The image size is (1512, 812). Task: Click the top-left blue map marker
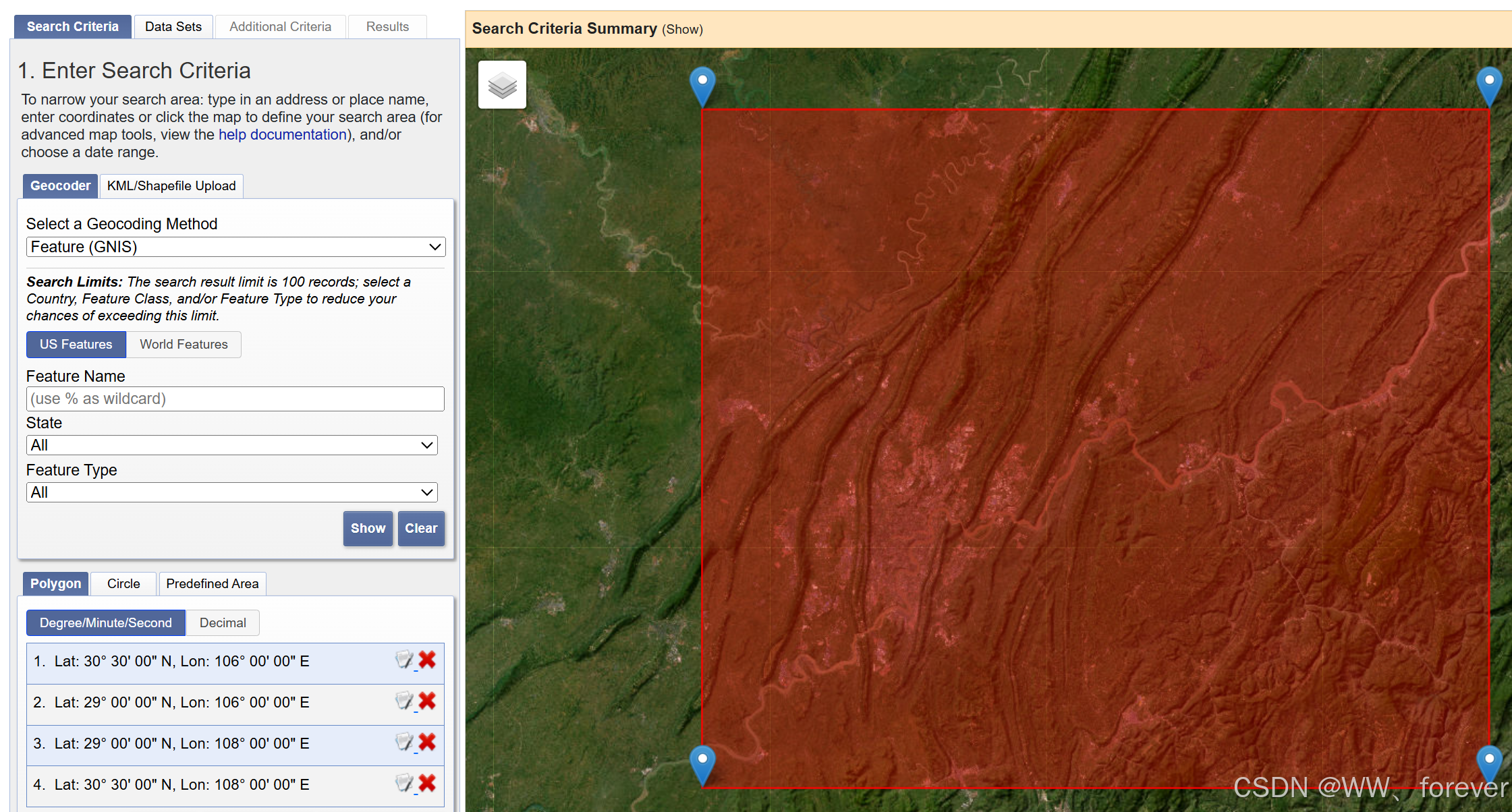[x=702, y=84]
